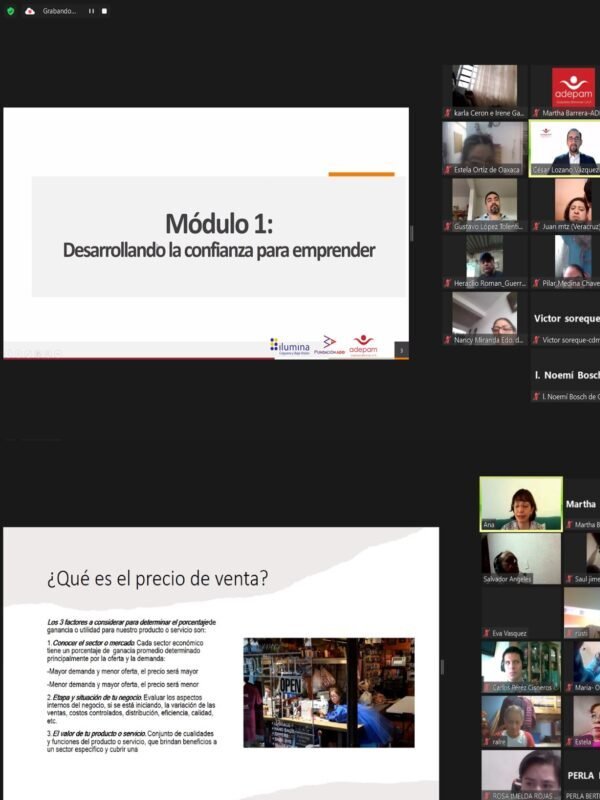
Task: Click 'Conocer el sector o mercado' text
Action: pos(93,643)
